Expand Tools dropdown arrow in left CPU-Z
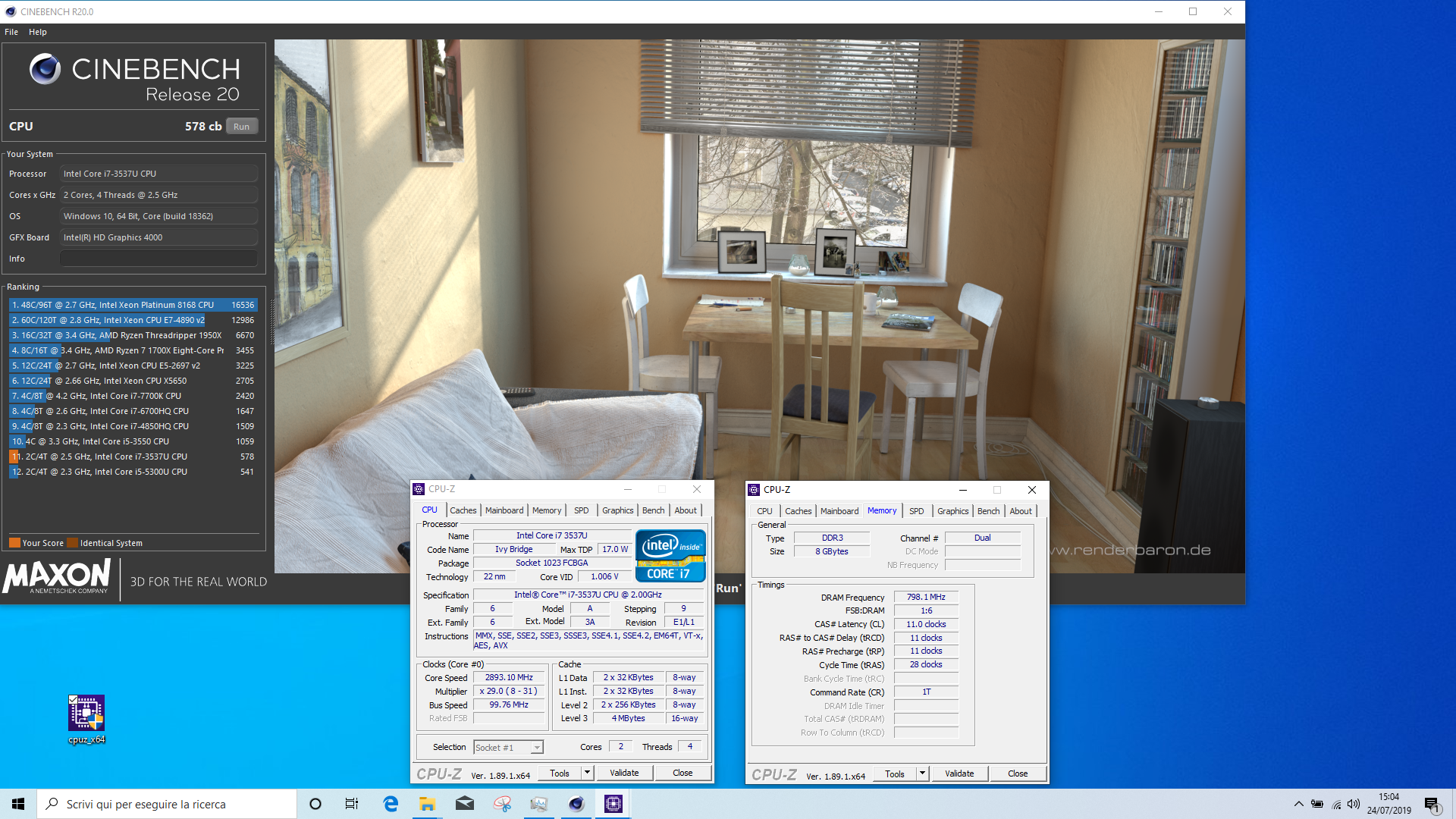This screenshot has width=1456, height=819. 587,773
